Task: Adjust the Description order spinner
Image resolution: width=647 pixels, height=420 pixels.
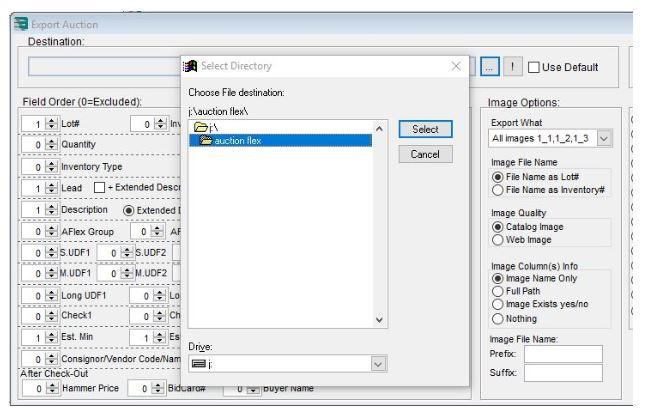Action: pyautogui.click(x=51, y=210)
